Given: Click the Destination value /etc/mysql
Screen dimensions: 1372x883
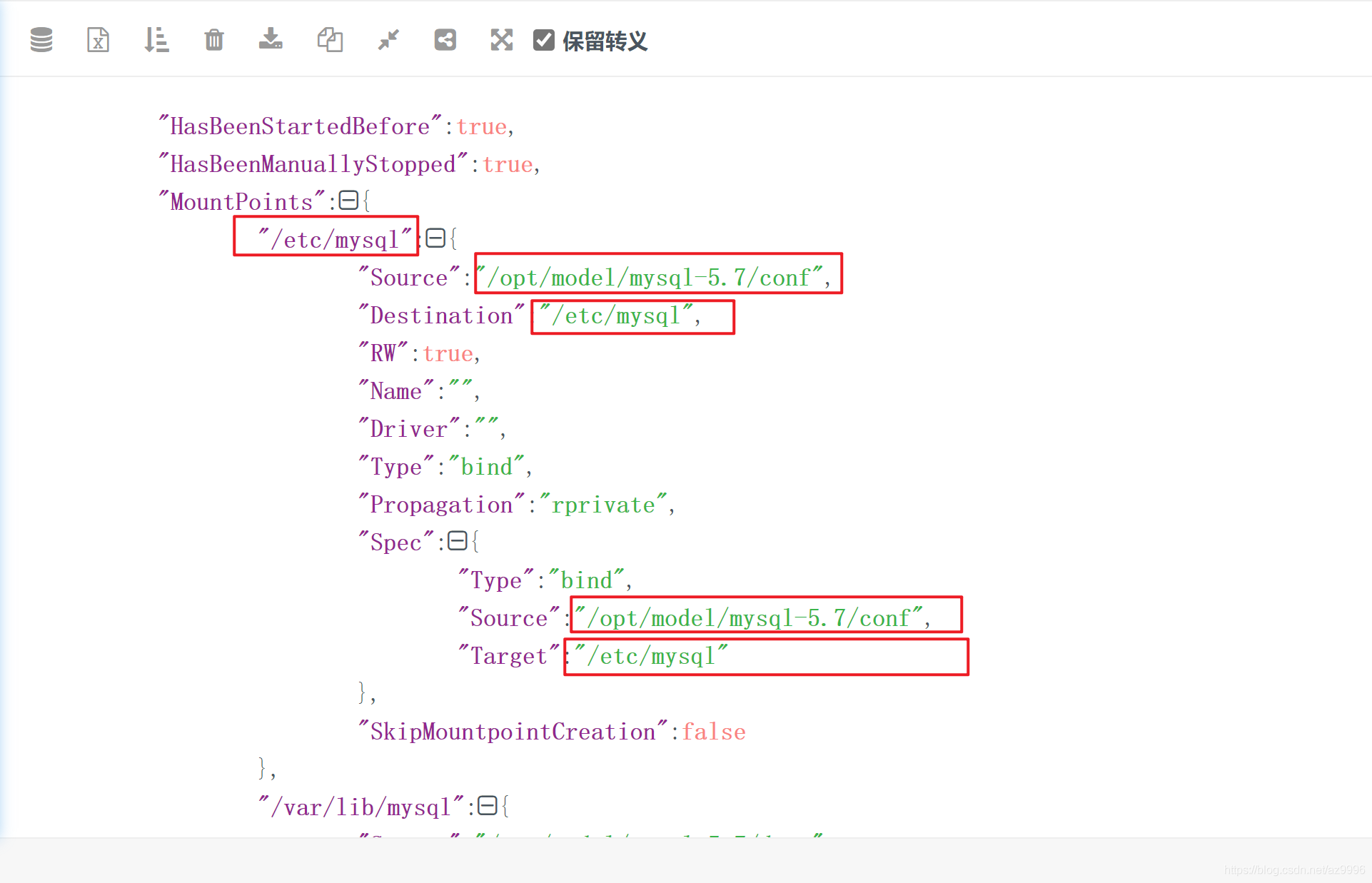Looking at the screenshot, I should point(615,316).
